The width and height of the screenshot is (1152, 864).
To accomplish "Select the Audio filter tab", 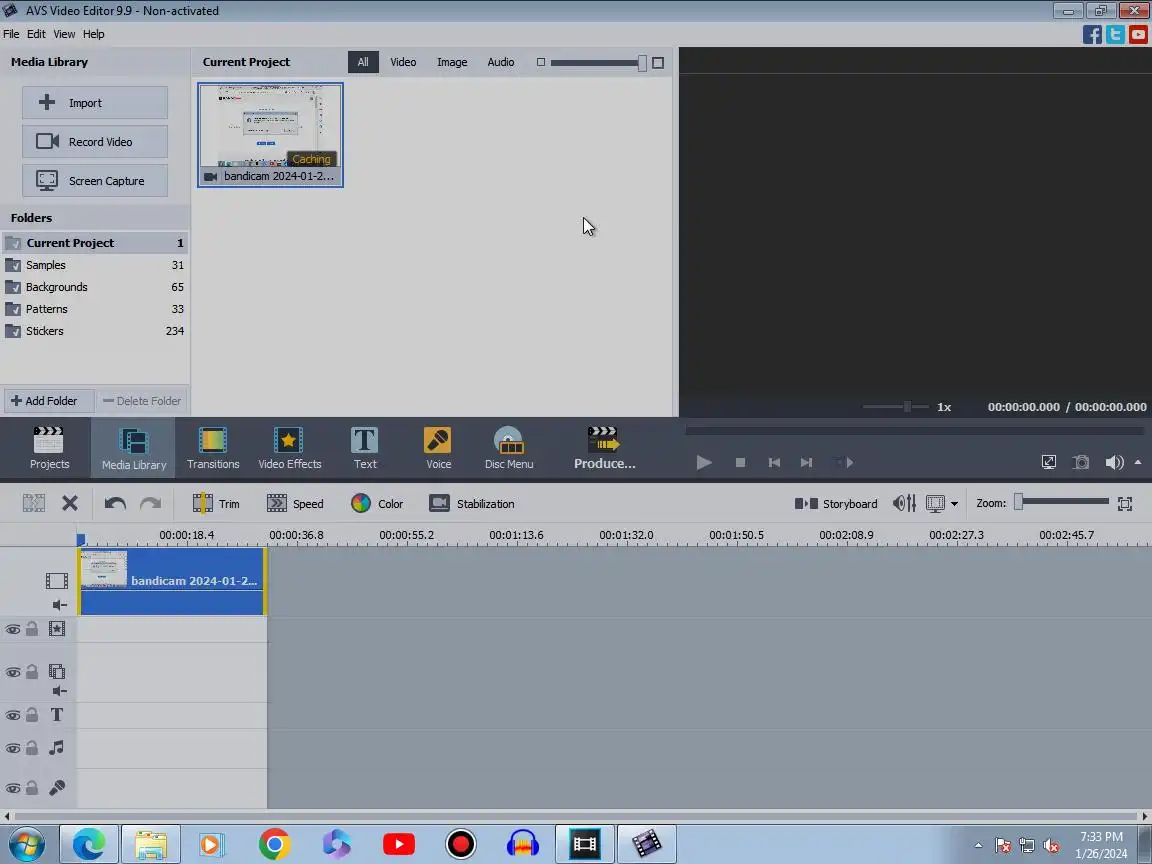I will click(x=500, y=62).
